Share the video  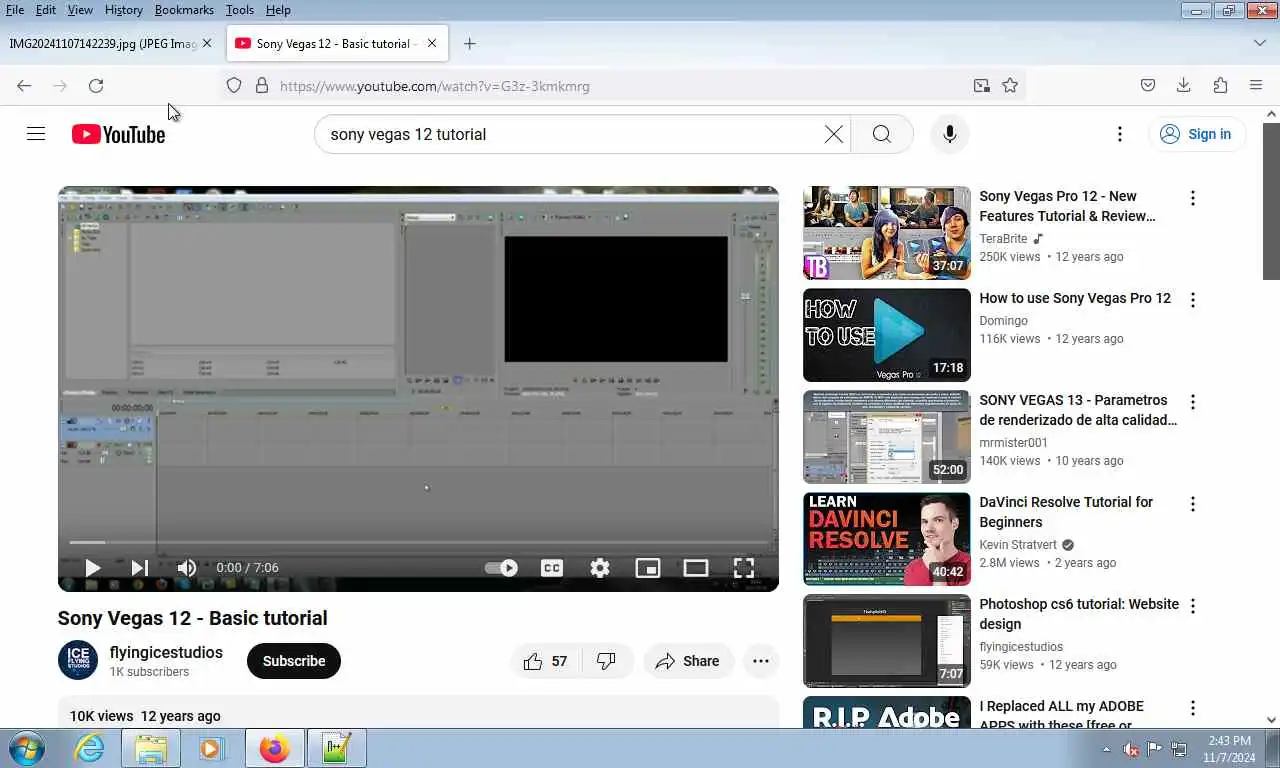point(688,661)
